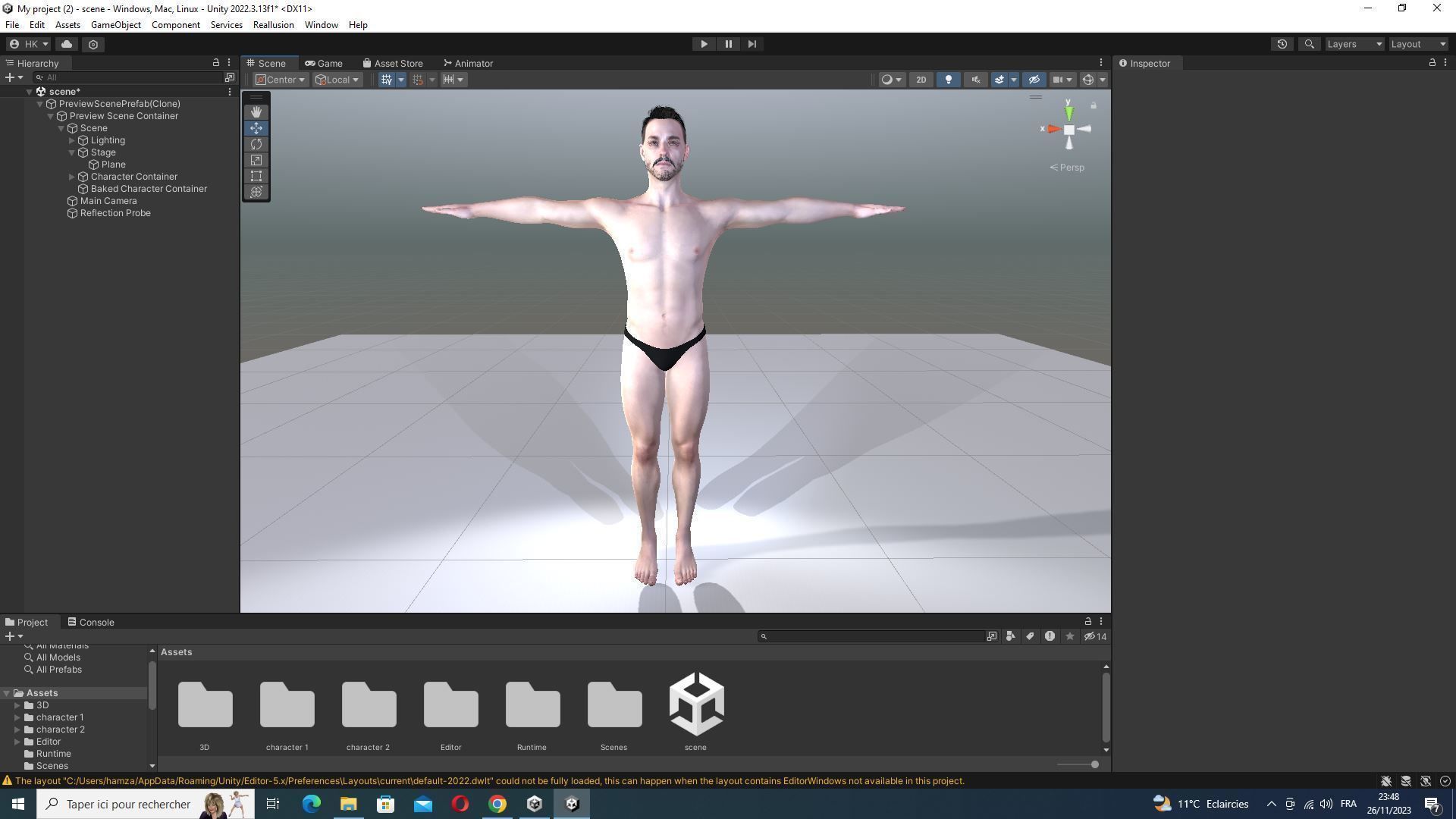Click the Step frame button

[752, 44]
